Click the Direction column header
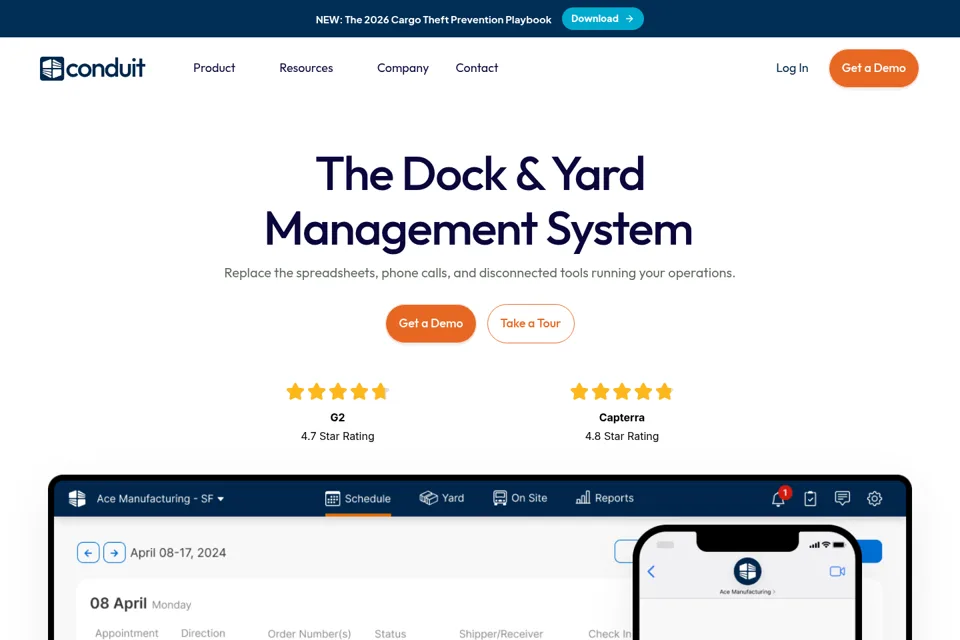The image size is (960, 640). tap(203, 633)
